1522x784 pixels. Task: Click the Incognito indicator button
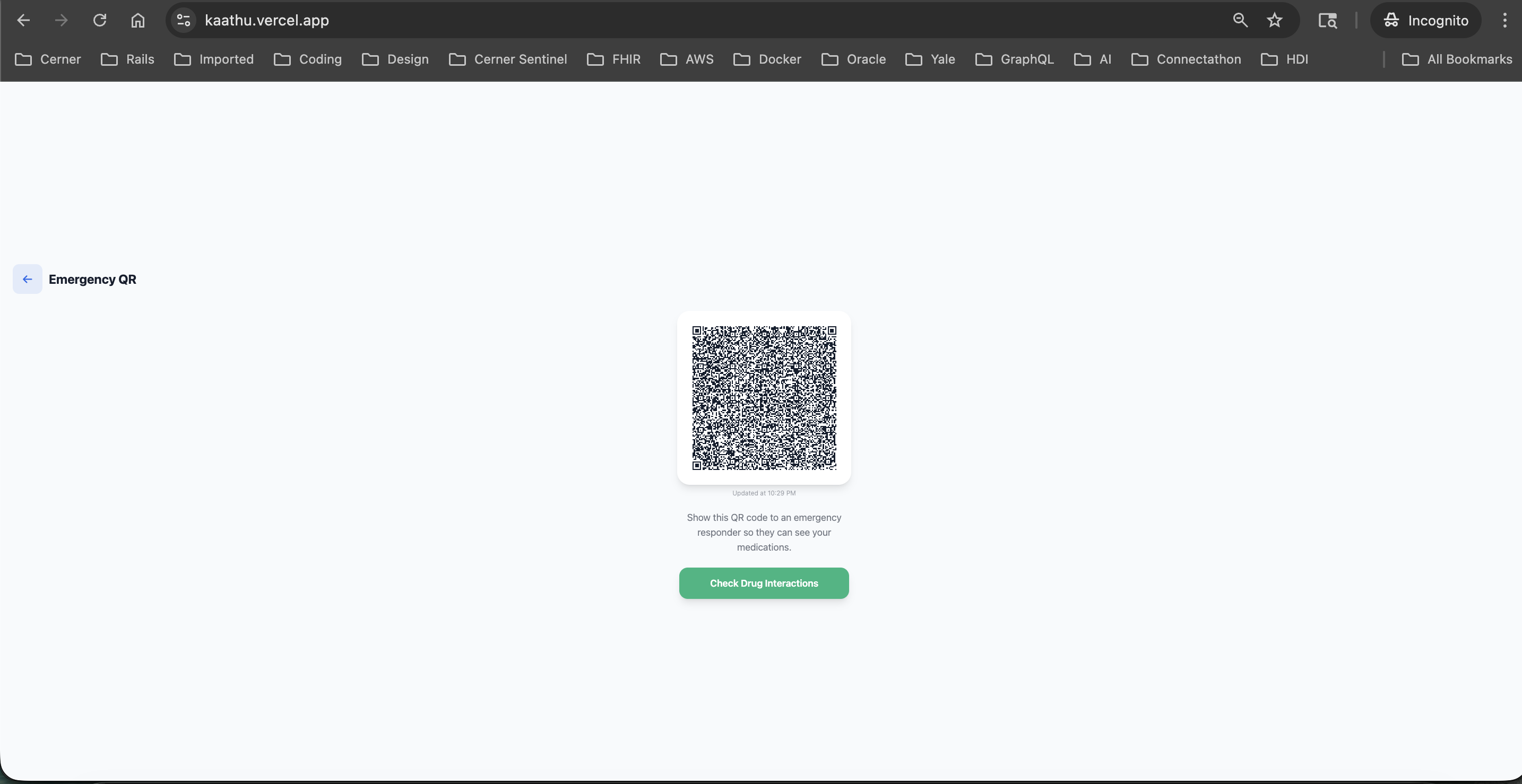(x=1426, y=21)
